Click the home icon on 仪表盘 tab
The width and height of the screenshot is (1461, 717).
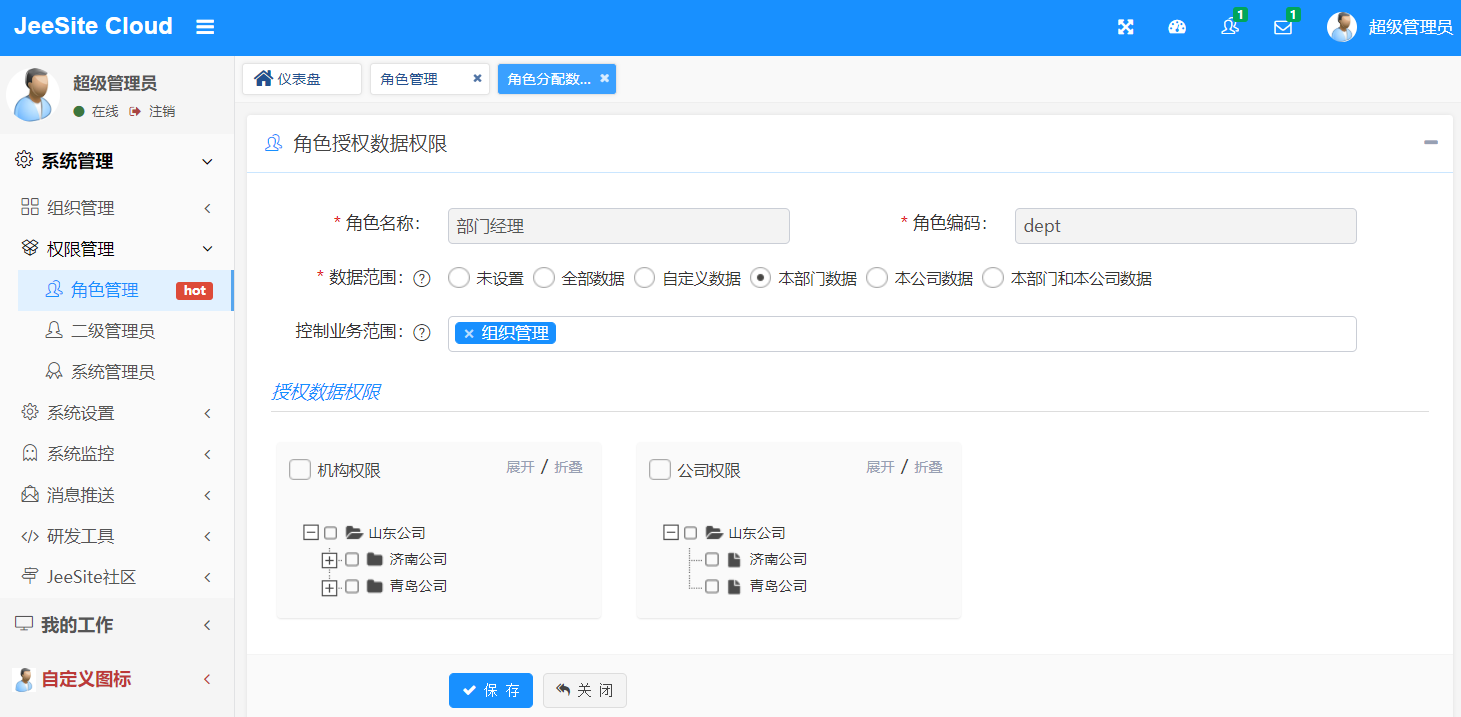point(264,78)
